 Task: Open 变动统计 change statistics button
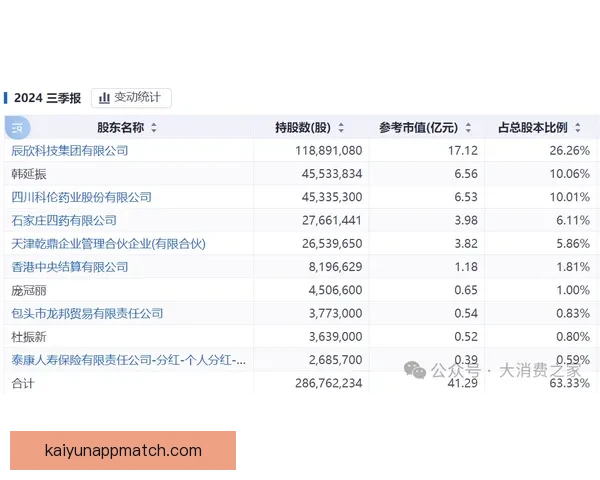131,98
